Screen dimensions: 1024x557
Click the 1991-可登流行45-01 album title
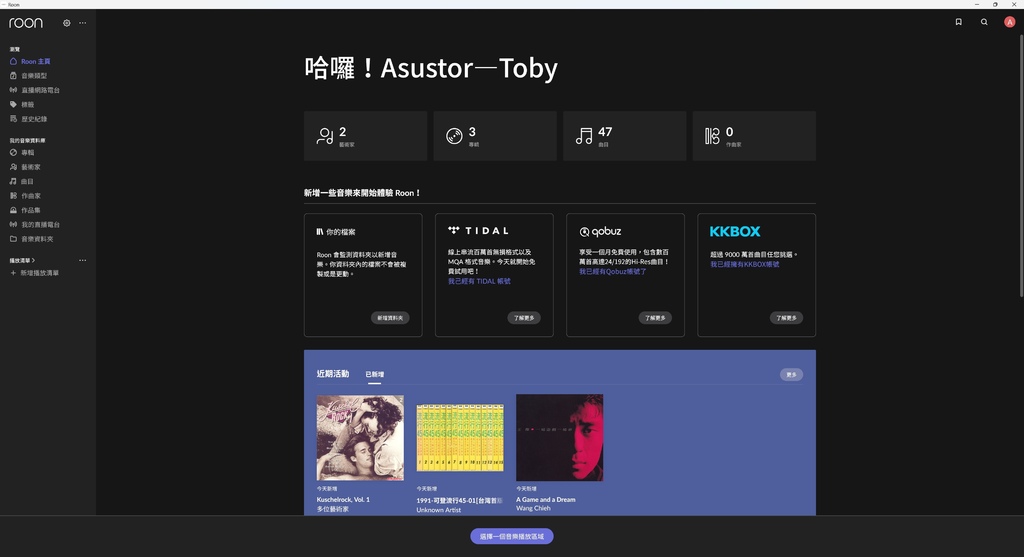point(460,501)
